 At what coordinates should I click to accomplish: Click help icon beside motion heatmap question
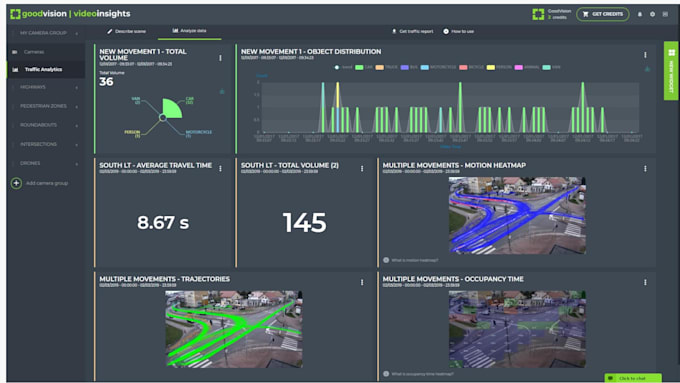tap(386, 260)
